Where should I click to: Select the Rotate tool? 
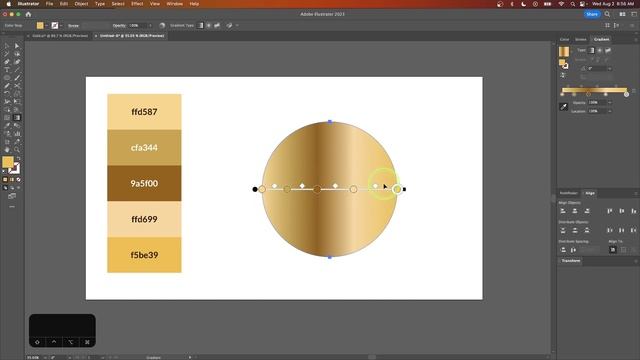[x=7, y=94]
